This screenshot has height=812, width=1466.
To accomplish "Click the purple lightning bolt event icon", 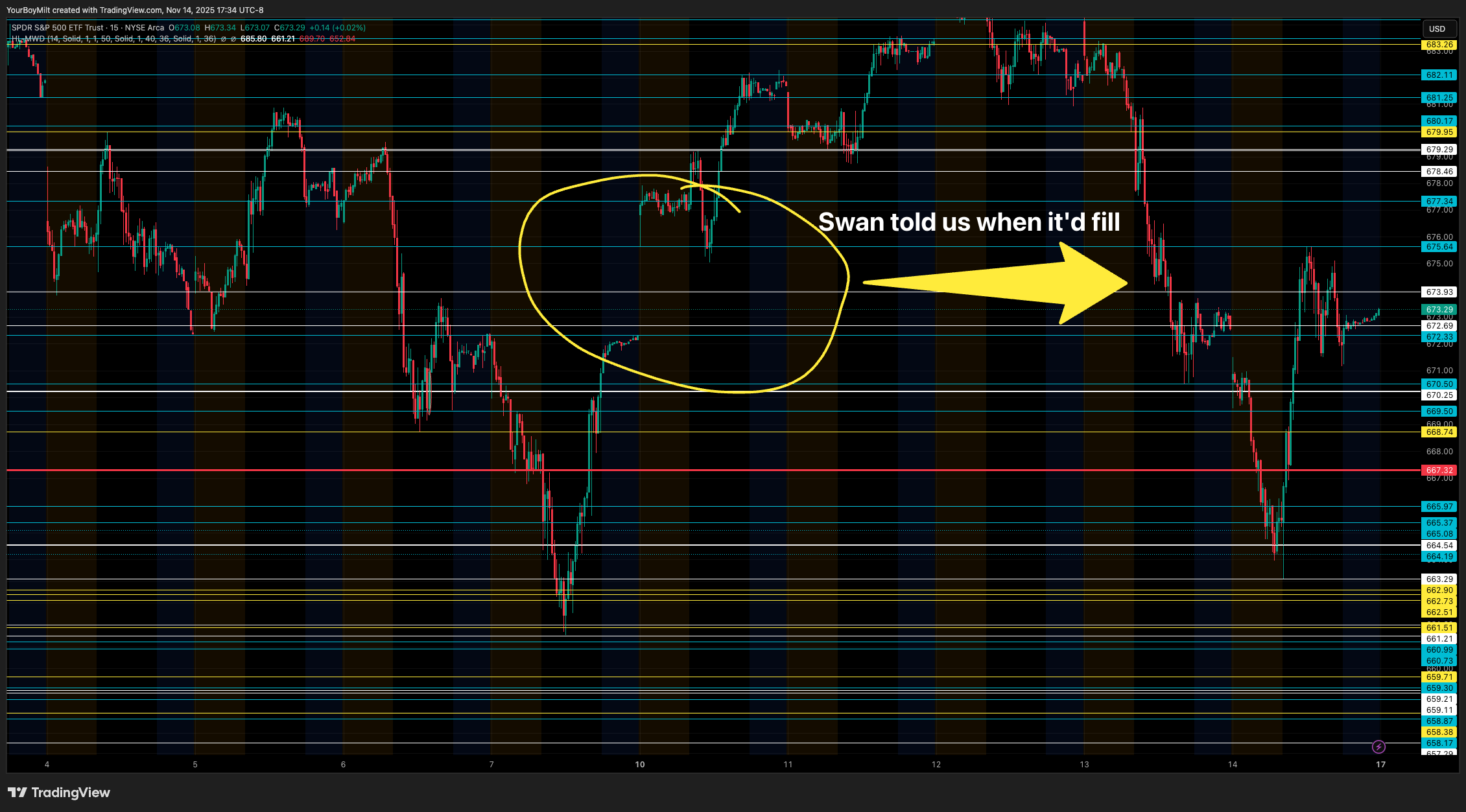I will [1378, 747].
